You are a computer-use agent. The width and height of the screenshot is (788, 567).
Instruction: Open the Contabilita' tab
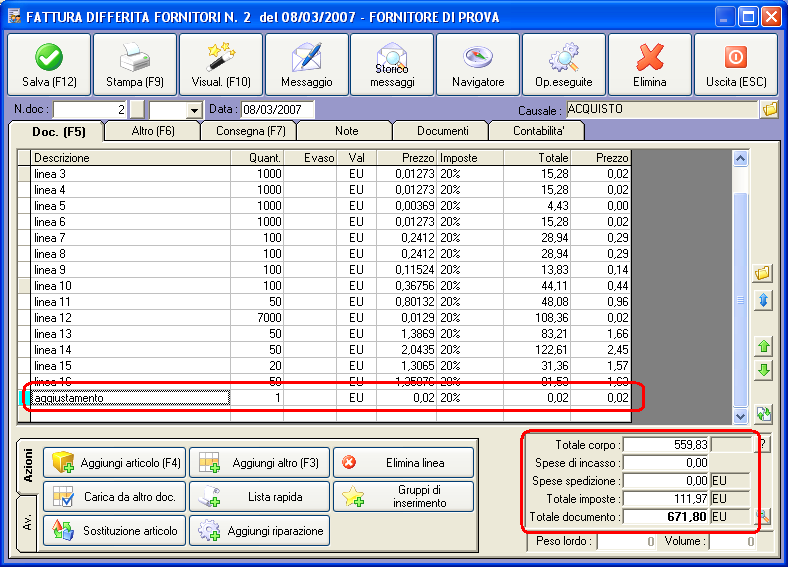pyautogui.click(x=538, y=131)
